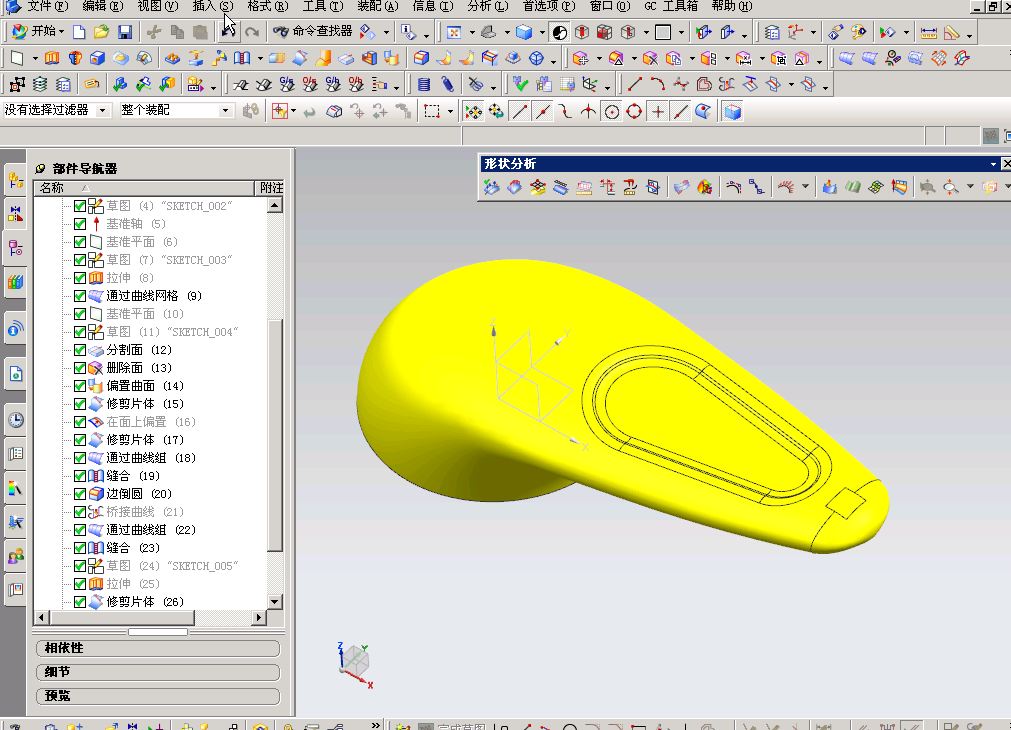Toggle checkbox for 桥接曲线 (21)
Viewport: 1011px width, 730px height.
[x=80, y=512]
